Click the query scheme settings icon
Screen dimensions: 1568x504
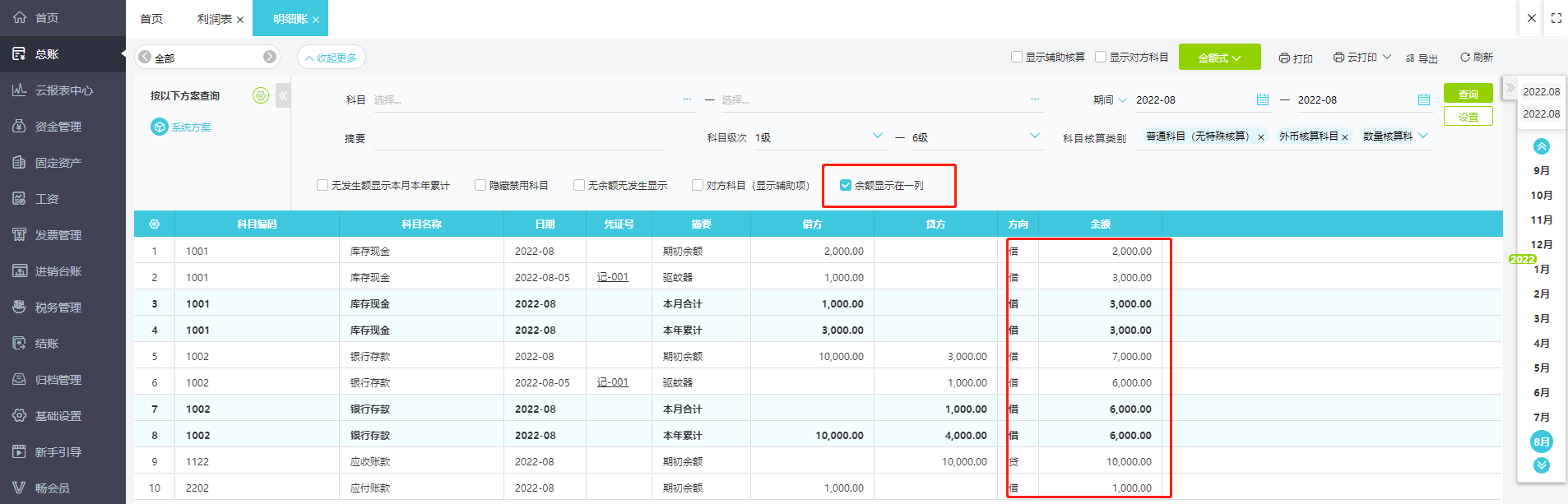[261, 96]
